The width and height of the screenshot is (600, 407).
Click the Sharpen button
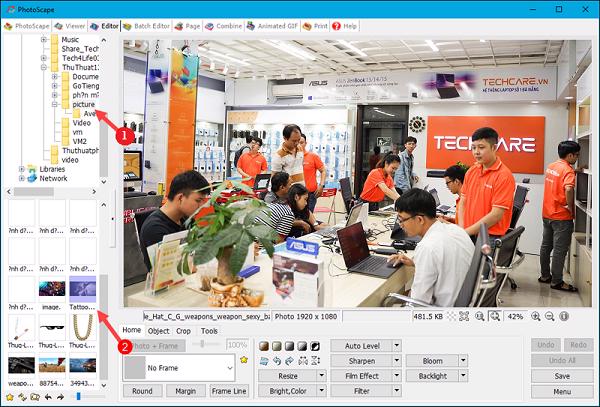(362, 361)
